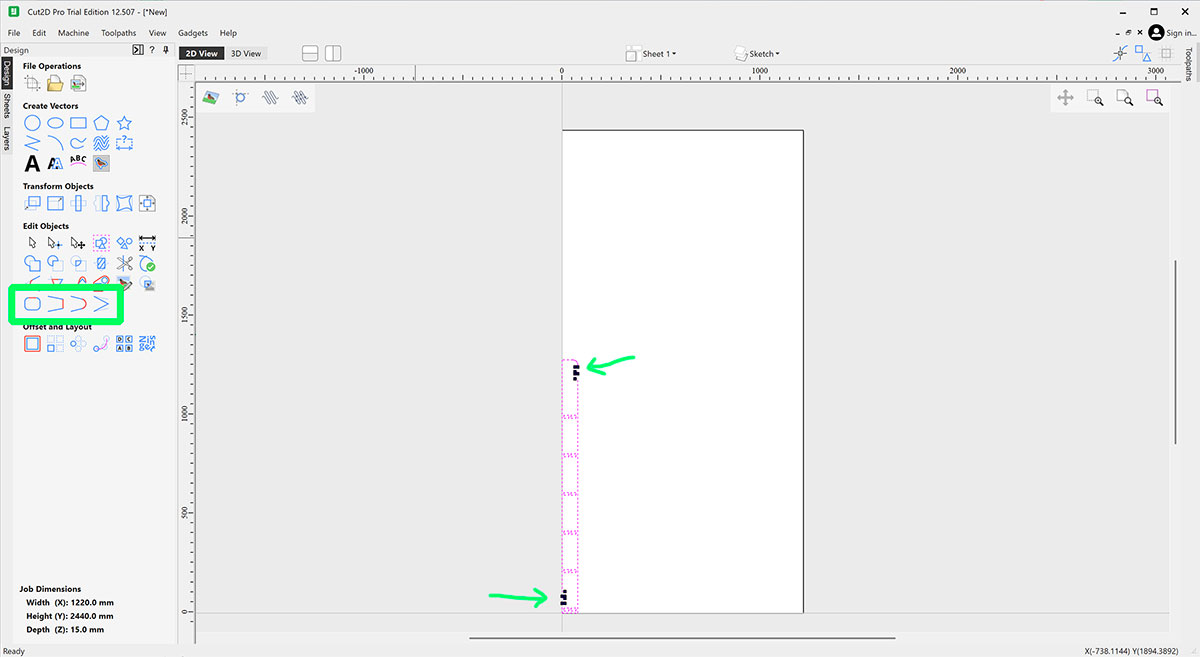Viewport: 1200px width, 657px height.
Task: Click the Weld Vectors icon
Action: [32, 264]
